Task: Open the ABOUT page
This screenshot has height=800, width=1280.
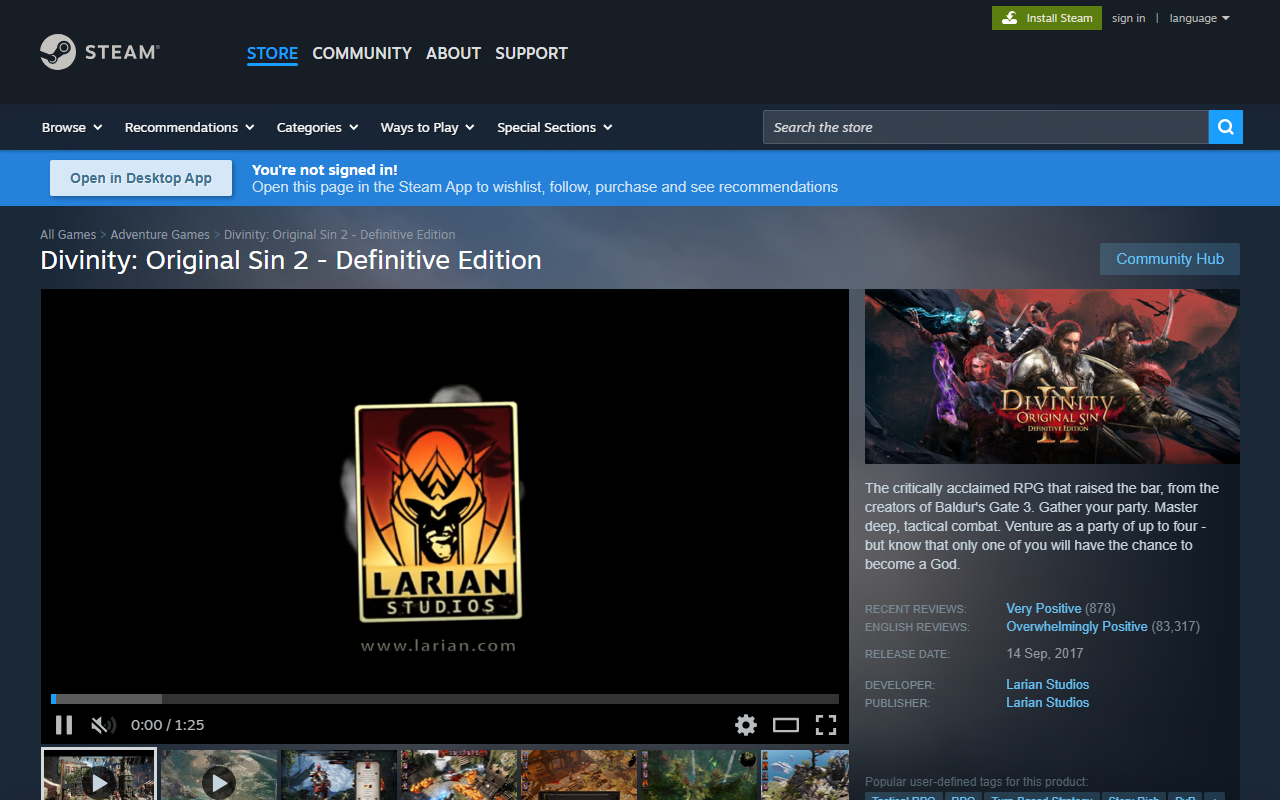Action: (x=453, y=53)
